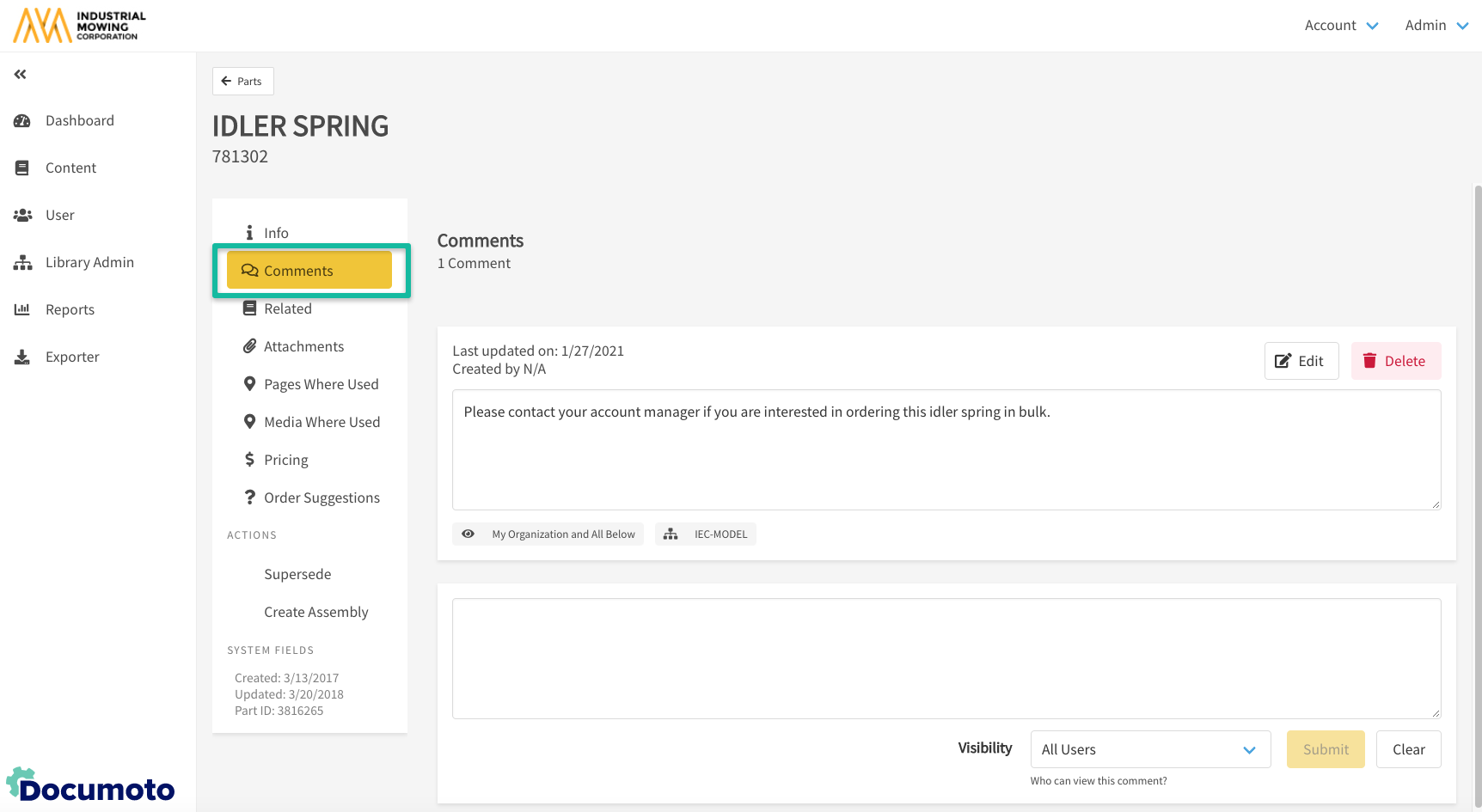Expand the Account menu
Screen dimensions: 1482x812
[1341, 26]
